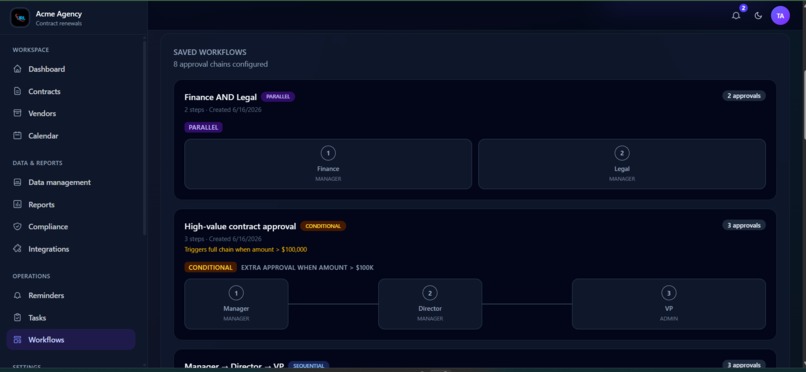Select the Manager step 1 card
The width and height of the screenshot is (806, 372).
(x=236, y=304)
